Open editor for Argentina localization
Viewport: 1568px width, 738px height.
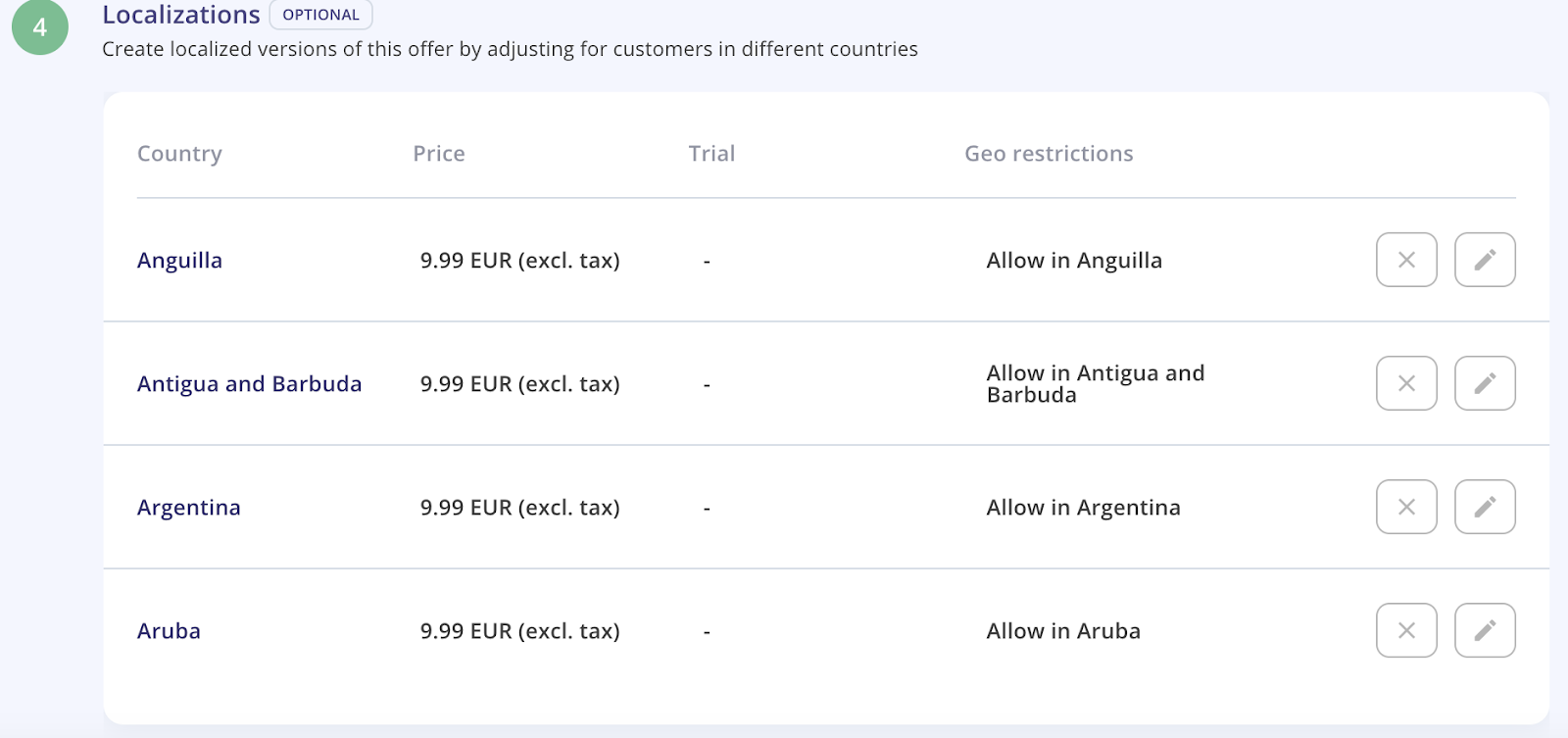(x=1485, y=507)
